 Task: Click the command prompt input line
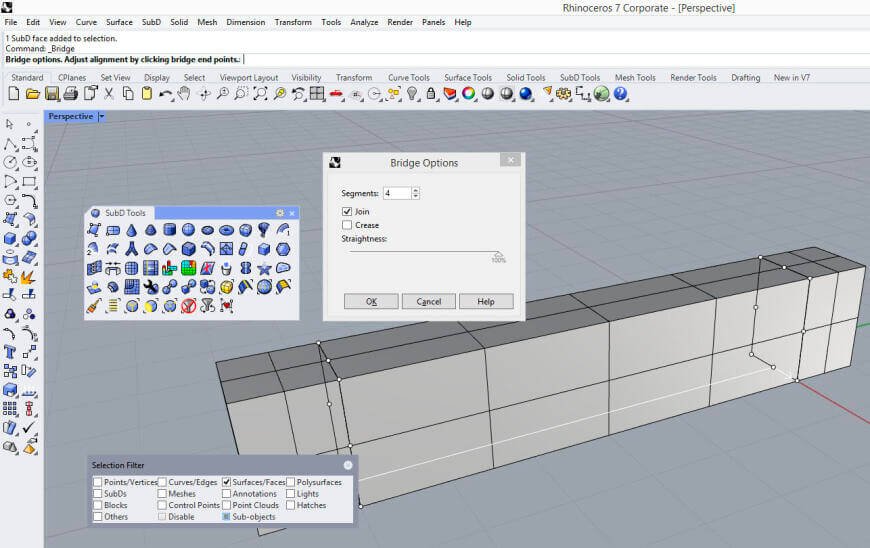click(435, 59)
